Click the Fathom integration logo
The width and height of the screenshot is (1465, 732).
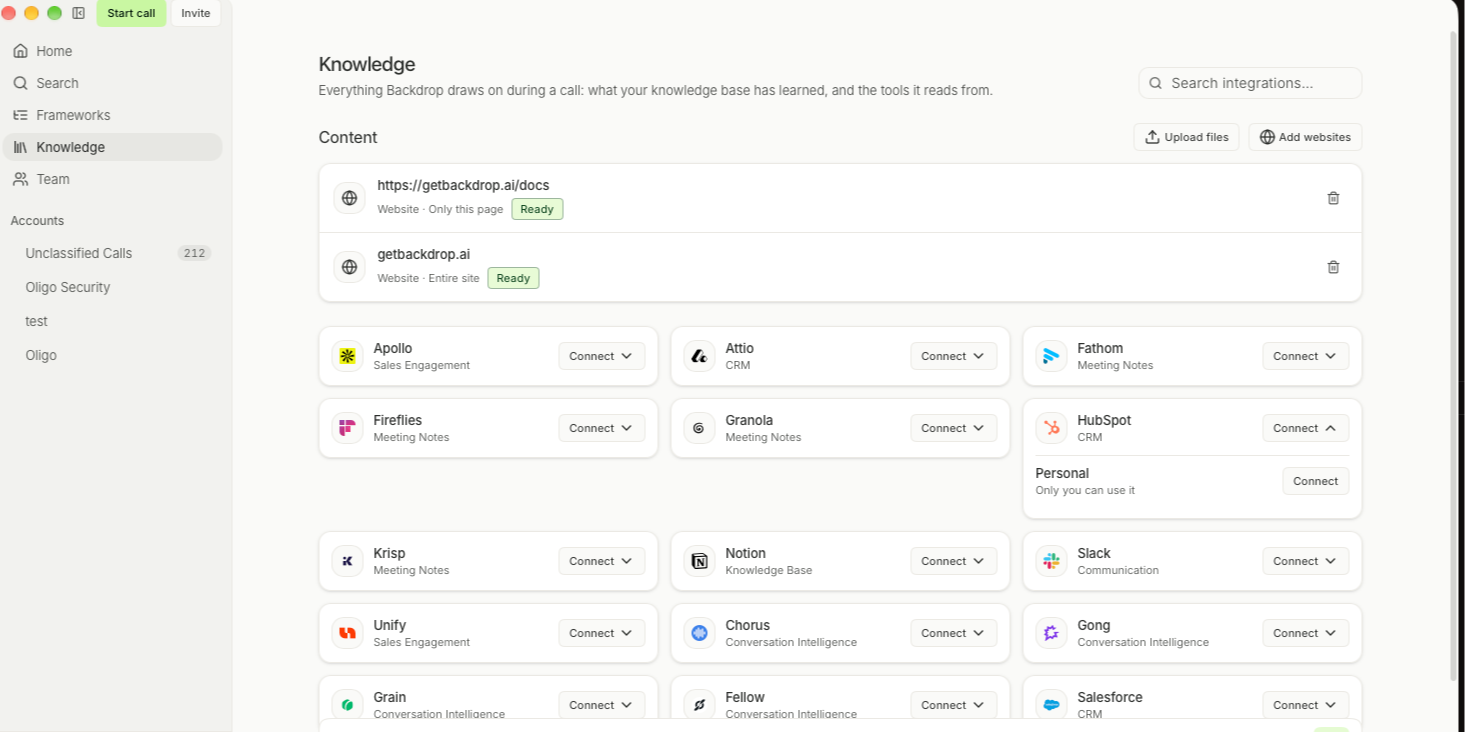tap(1052, 356)
